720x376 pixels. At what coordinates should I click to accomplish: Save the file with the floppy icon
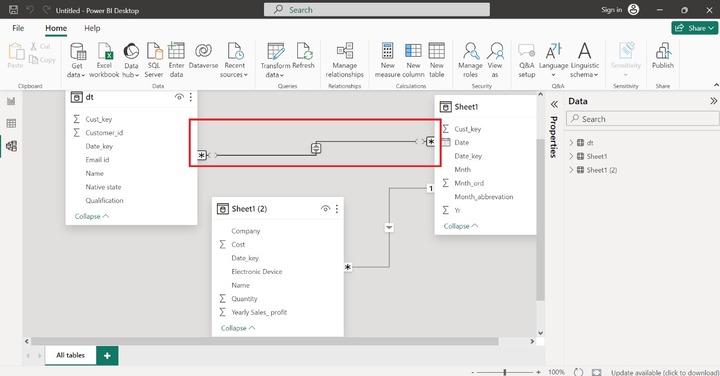tap(13, 10)
